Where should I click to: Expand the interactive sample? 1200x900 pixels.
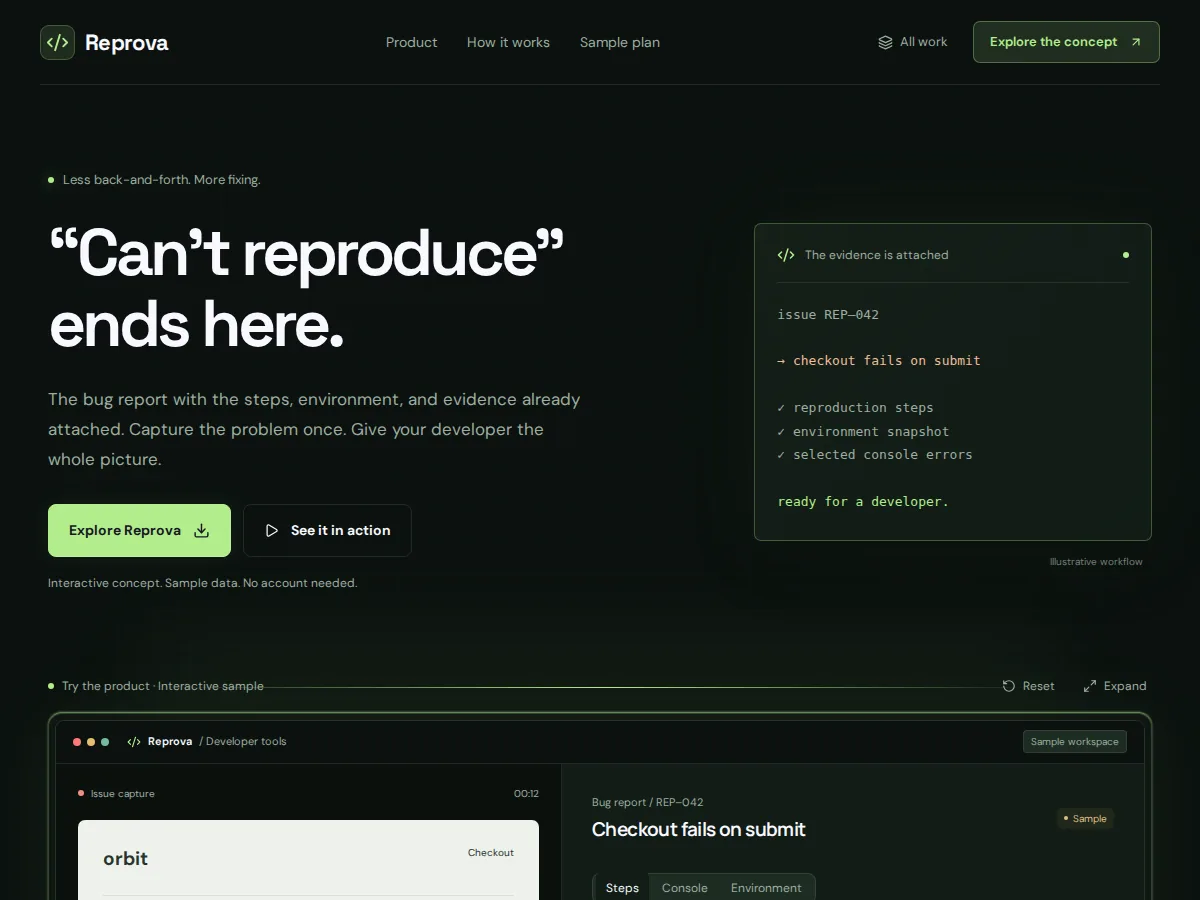pos(1115,686)
